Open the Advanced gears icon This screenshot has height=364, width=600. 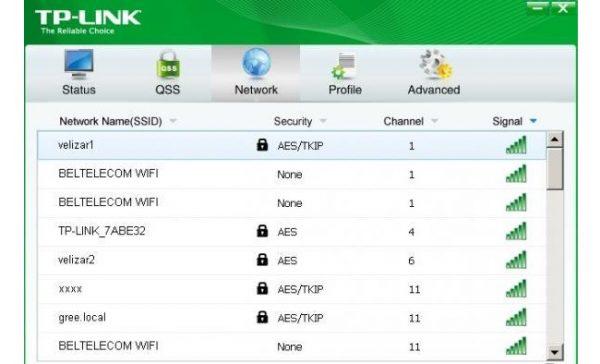click(x=435, y=64)
